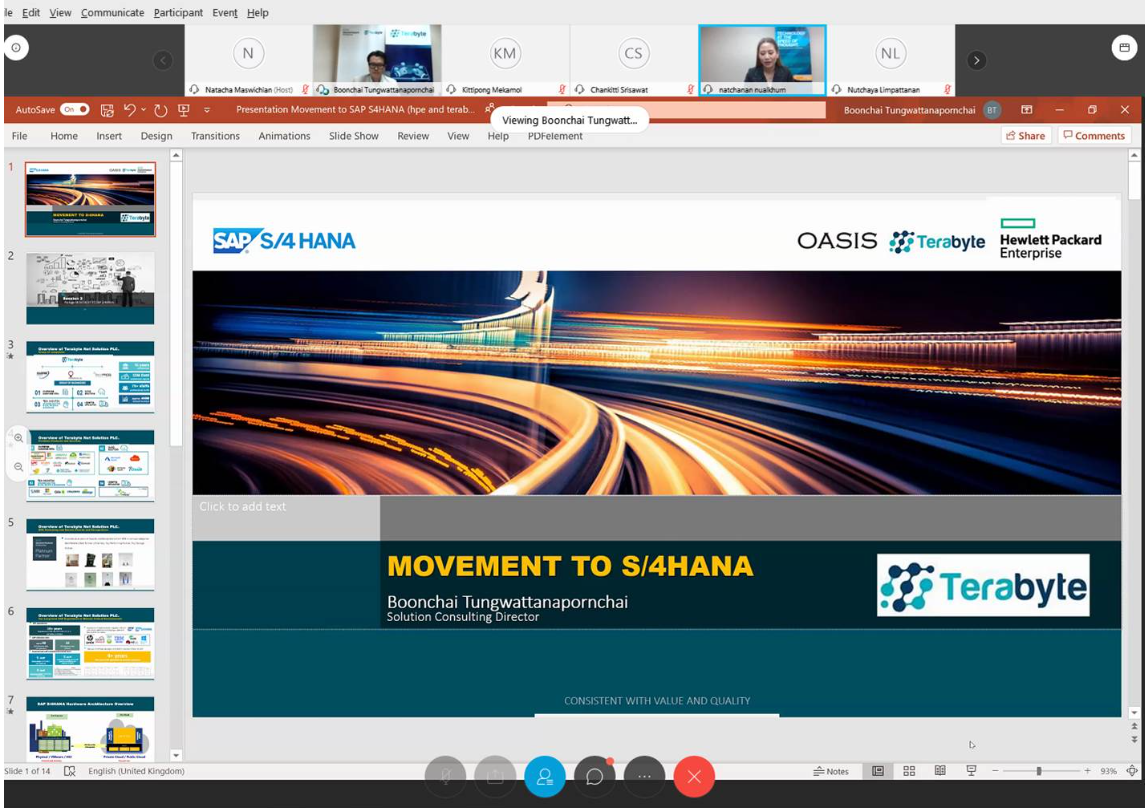This screenshot has width=1145, height=808.
Task: Open the Communicate menu
Action: [112, 12]
